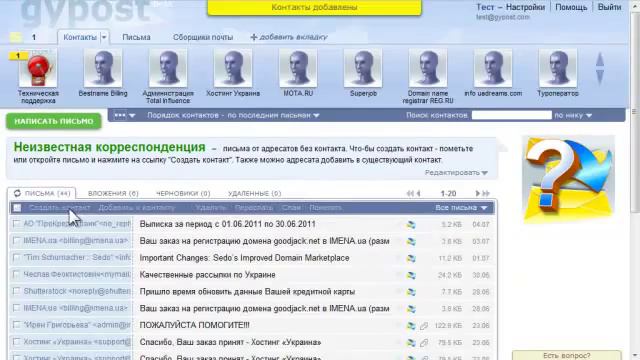Open the Администрация Total Influence contact avatar
This screenshot has width=640, height=360.
click(x=168, y=69)
